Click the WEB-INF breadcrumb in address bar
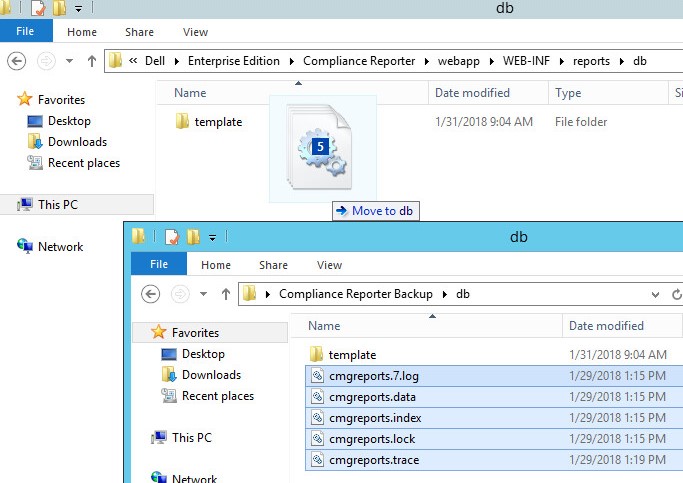Image resolution: width=683 pixels, height=483 pixels. pyautogui.click(x=526, y=61)
